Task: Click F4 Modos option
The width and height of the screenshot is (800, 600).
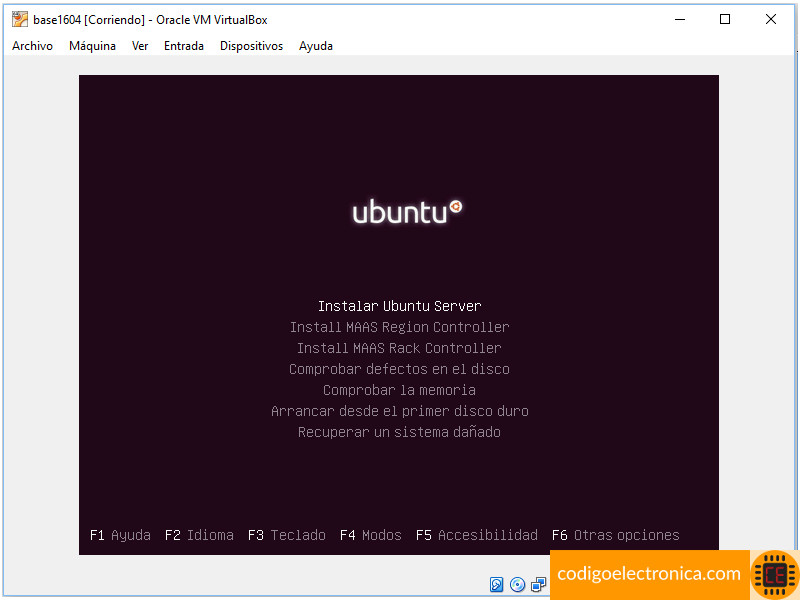Action: (371, 535)
